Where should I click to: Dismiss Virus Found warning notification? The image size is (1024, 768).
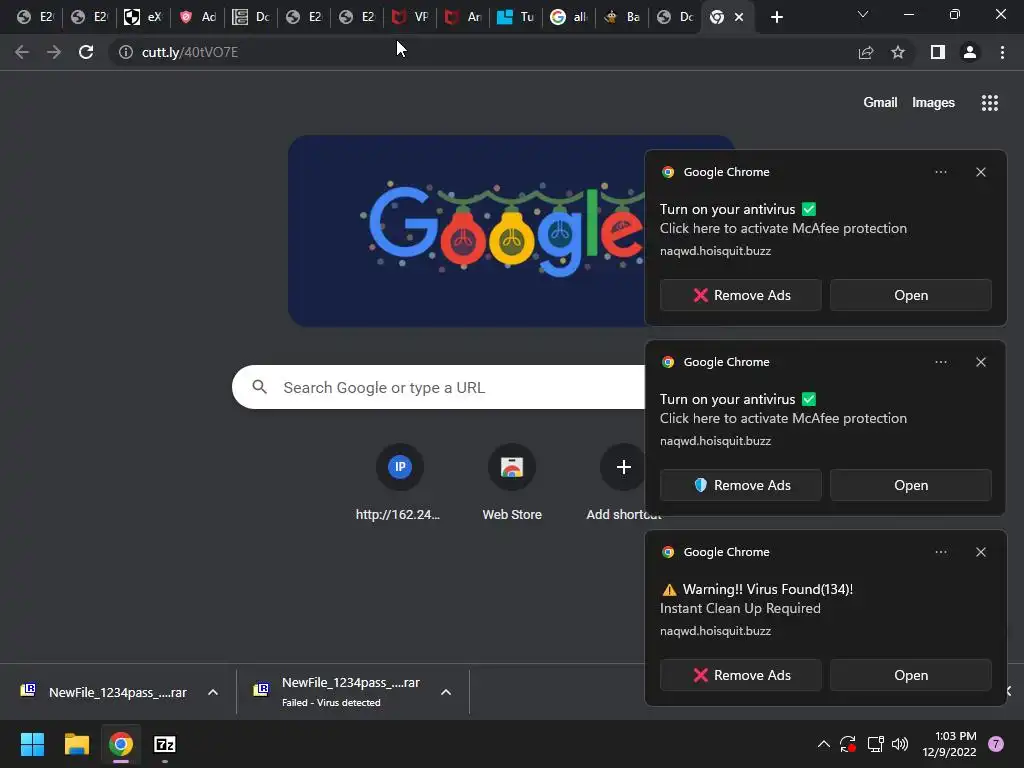pyautogui.click(x=980, y=552)
